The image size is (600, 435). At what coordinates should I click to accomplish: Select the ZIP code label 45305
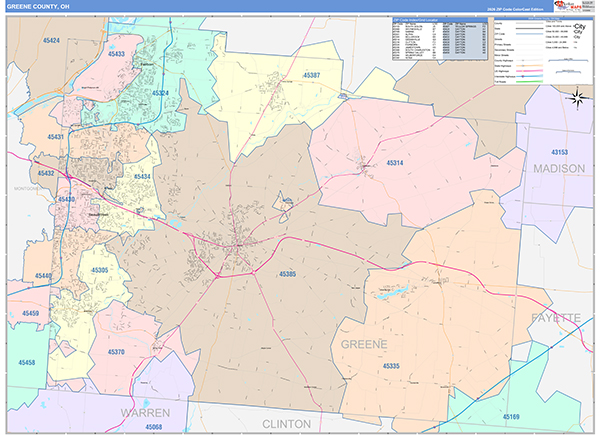point(99,270)
